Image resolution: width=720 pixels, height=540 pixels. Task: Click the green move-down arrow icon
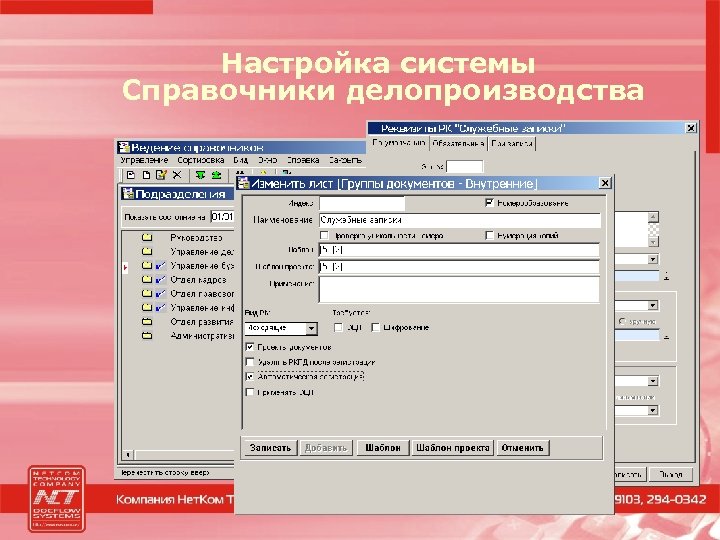(200, 175)
